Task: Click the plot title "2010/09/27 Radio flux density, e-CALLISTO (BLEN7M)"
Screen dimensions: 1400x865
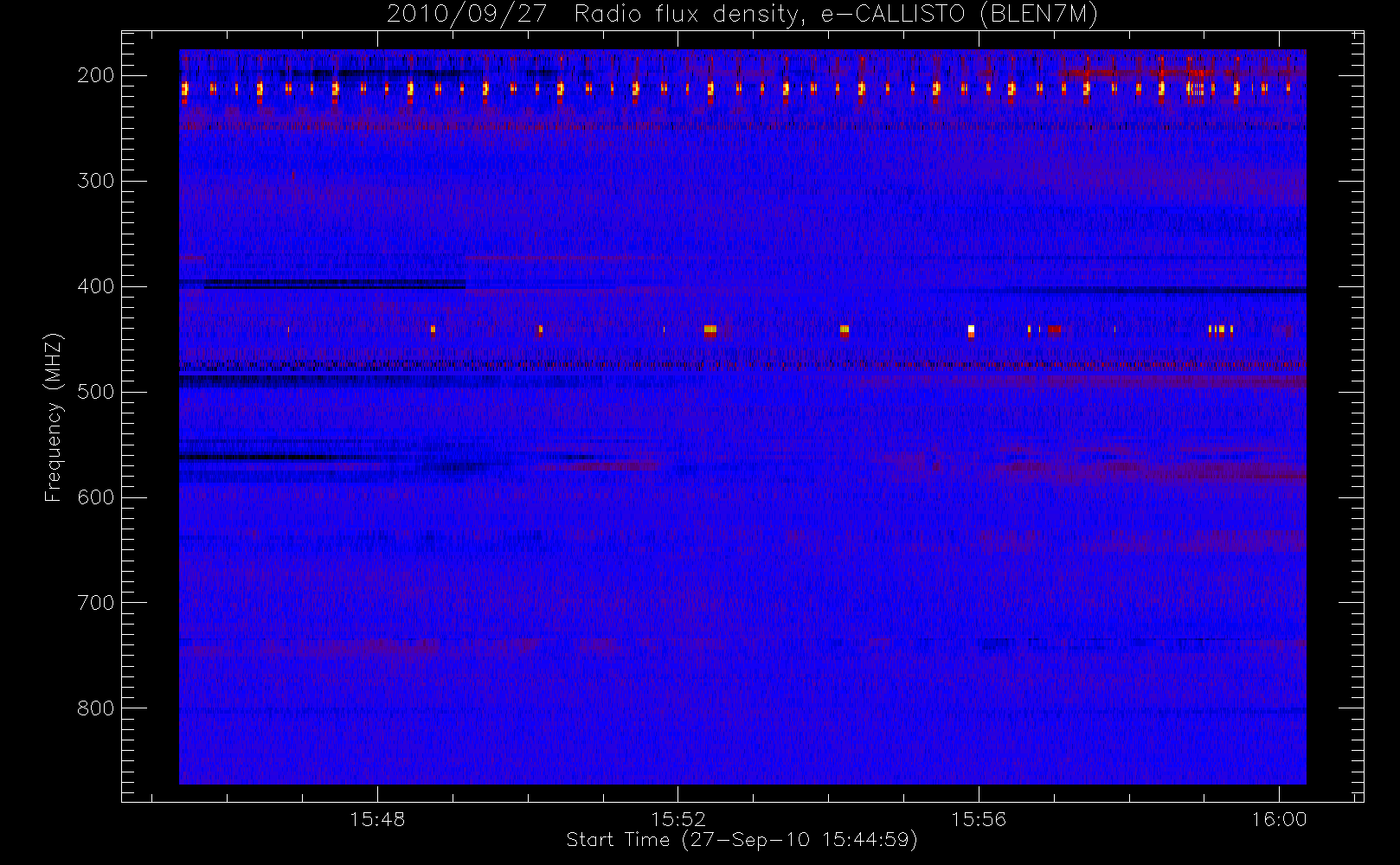Action: (742, 15)
